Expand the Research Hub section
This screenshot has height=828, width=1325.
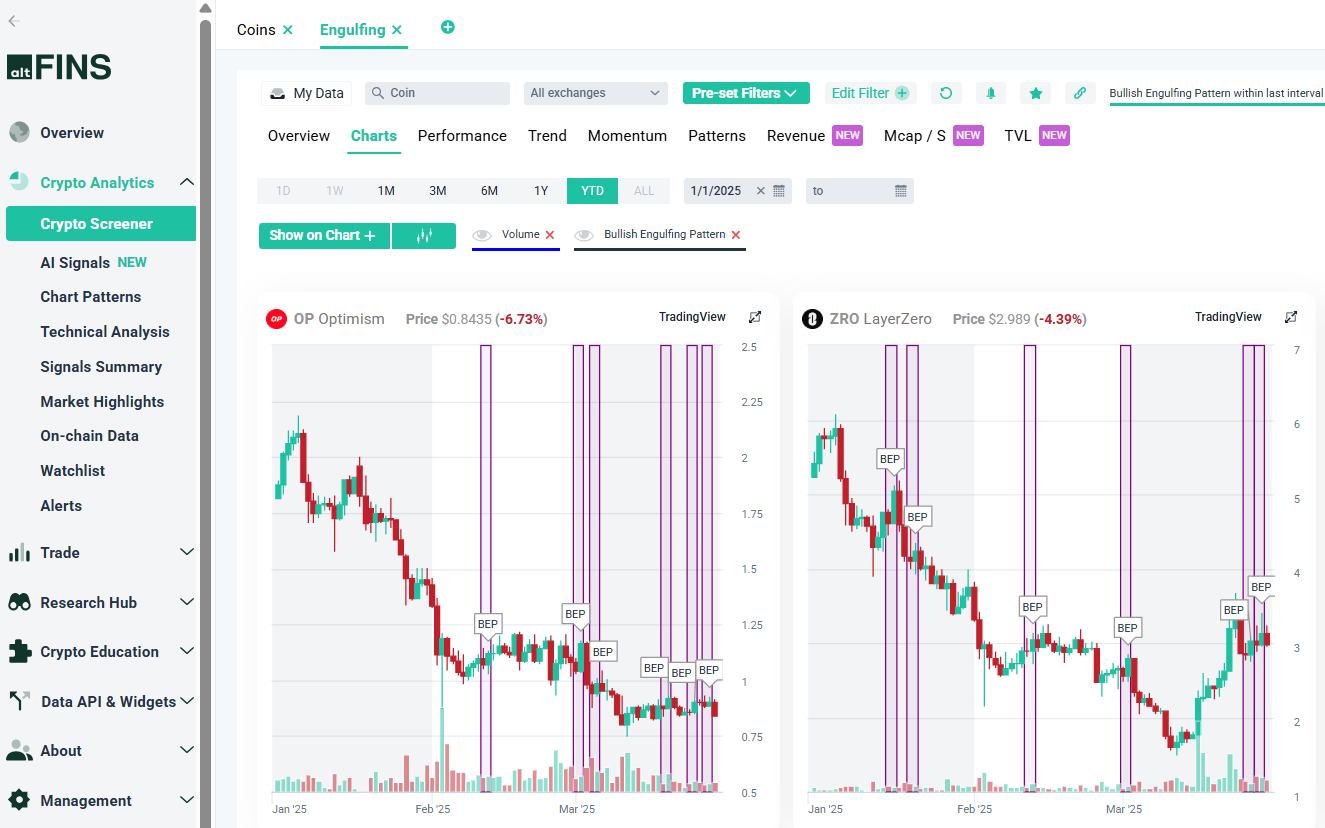pos(186,602)
